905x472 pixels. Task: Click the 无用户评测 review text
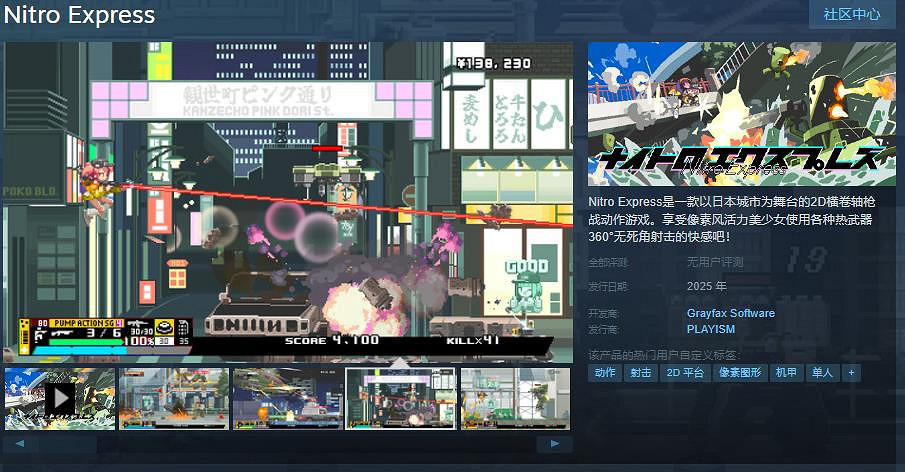(715, 263)
